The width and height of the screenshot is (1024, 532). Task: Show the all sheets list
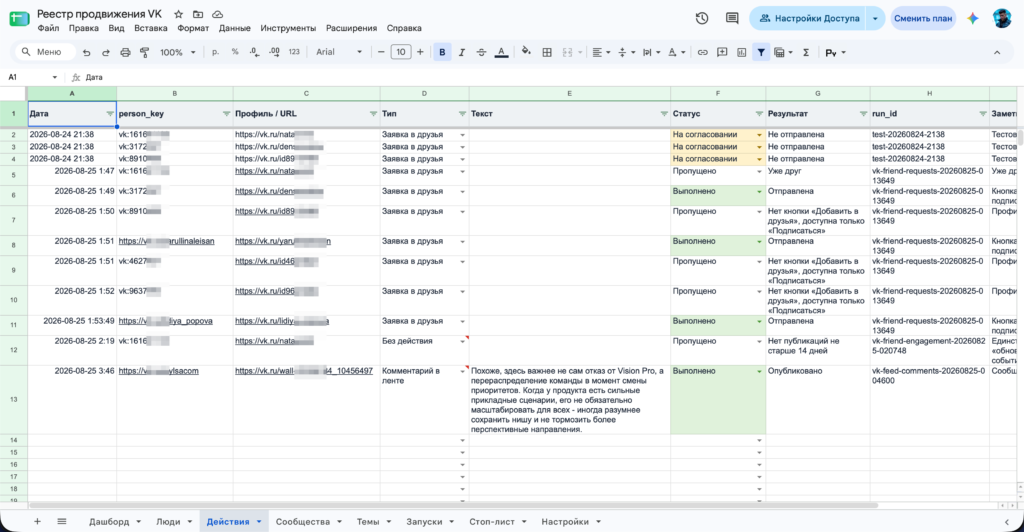[61, 522]
